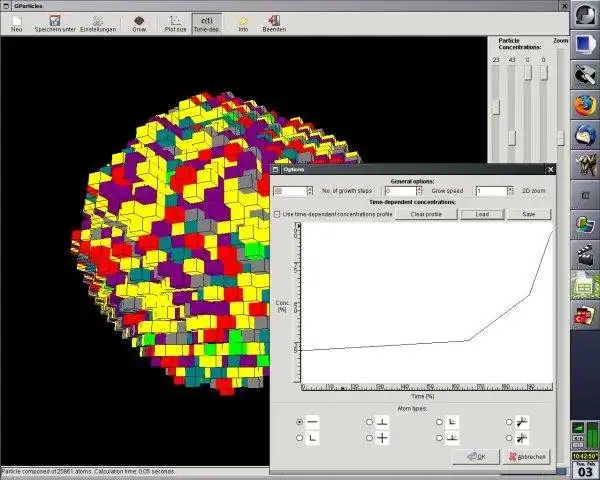The width and height of the screenshot is (600, 480).
Task: Click the topmost round dock icon
Action: (585, 15)
